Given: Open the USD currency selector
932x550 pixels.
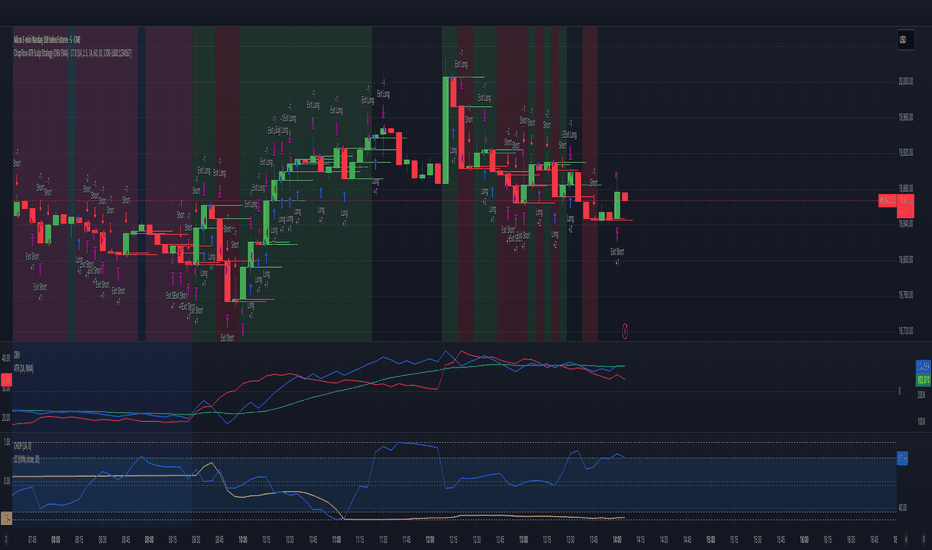Looking at the screenshot, I should click(x=905, y=40).
